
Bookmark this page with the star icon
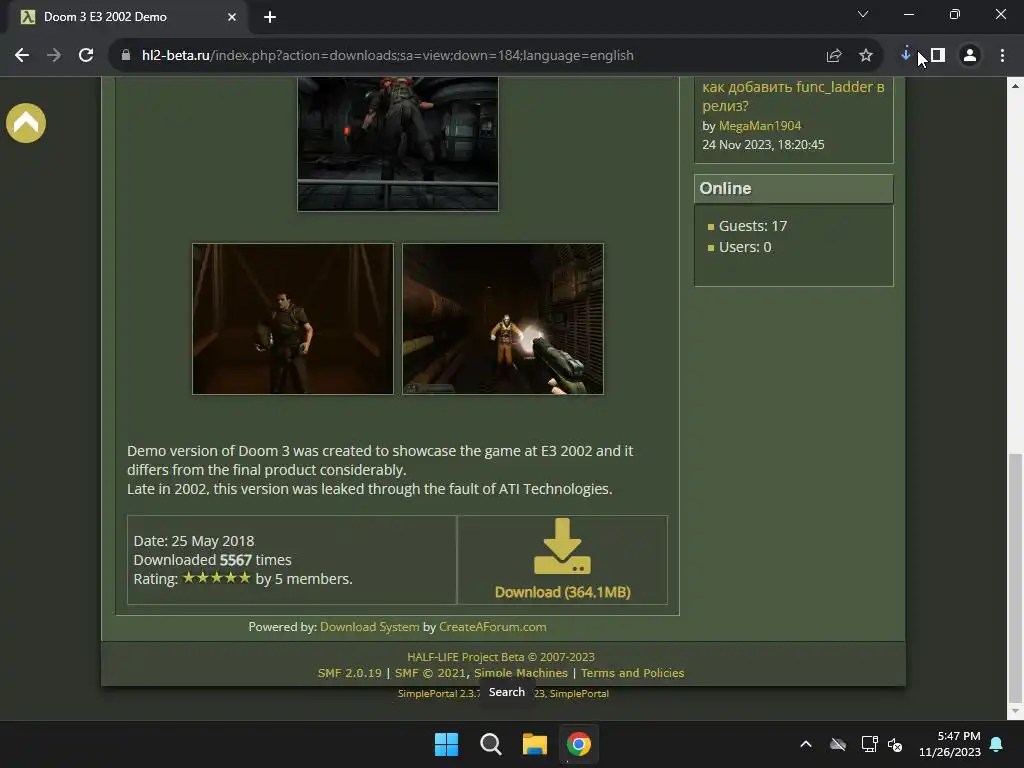pos(866,56)
